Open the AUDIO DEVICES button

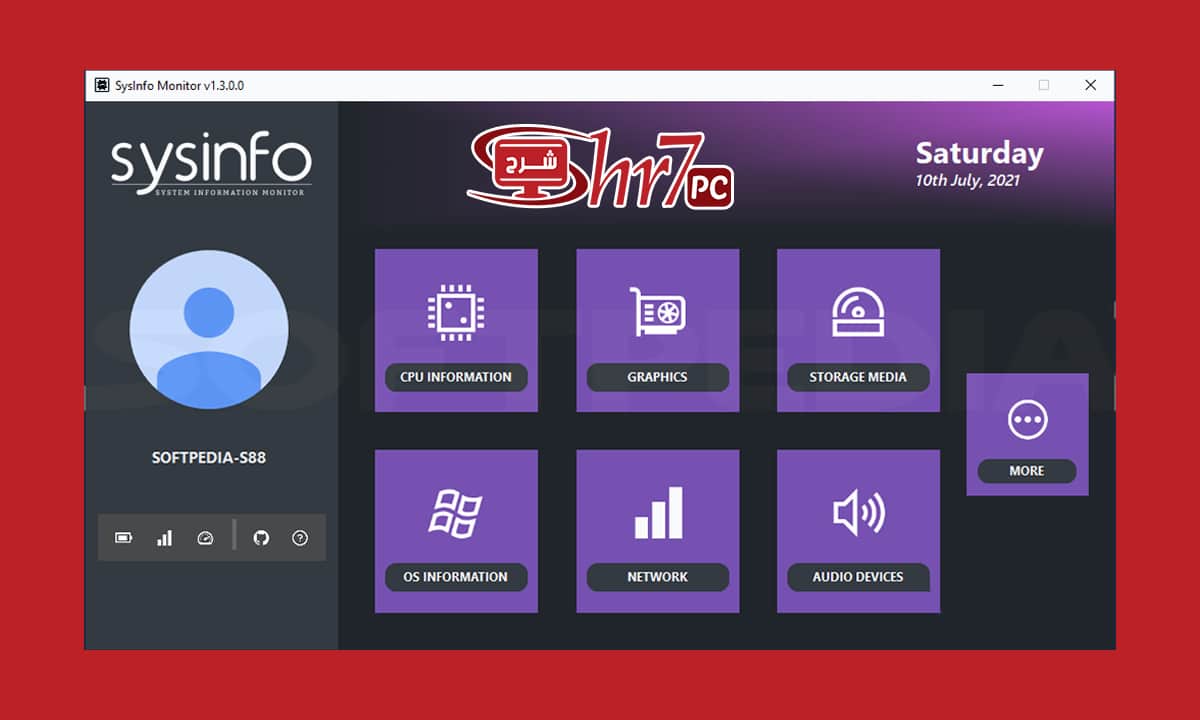click(858, 577)
